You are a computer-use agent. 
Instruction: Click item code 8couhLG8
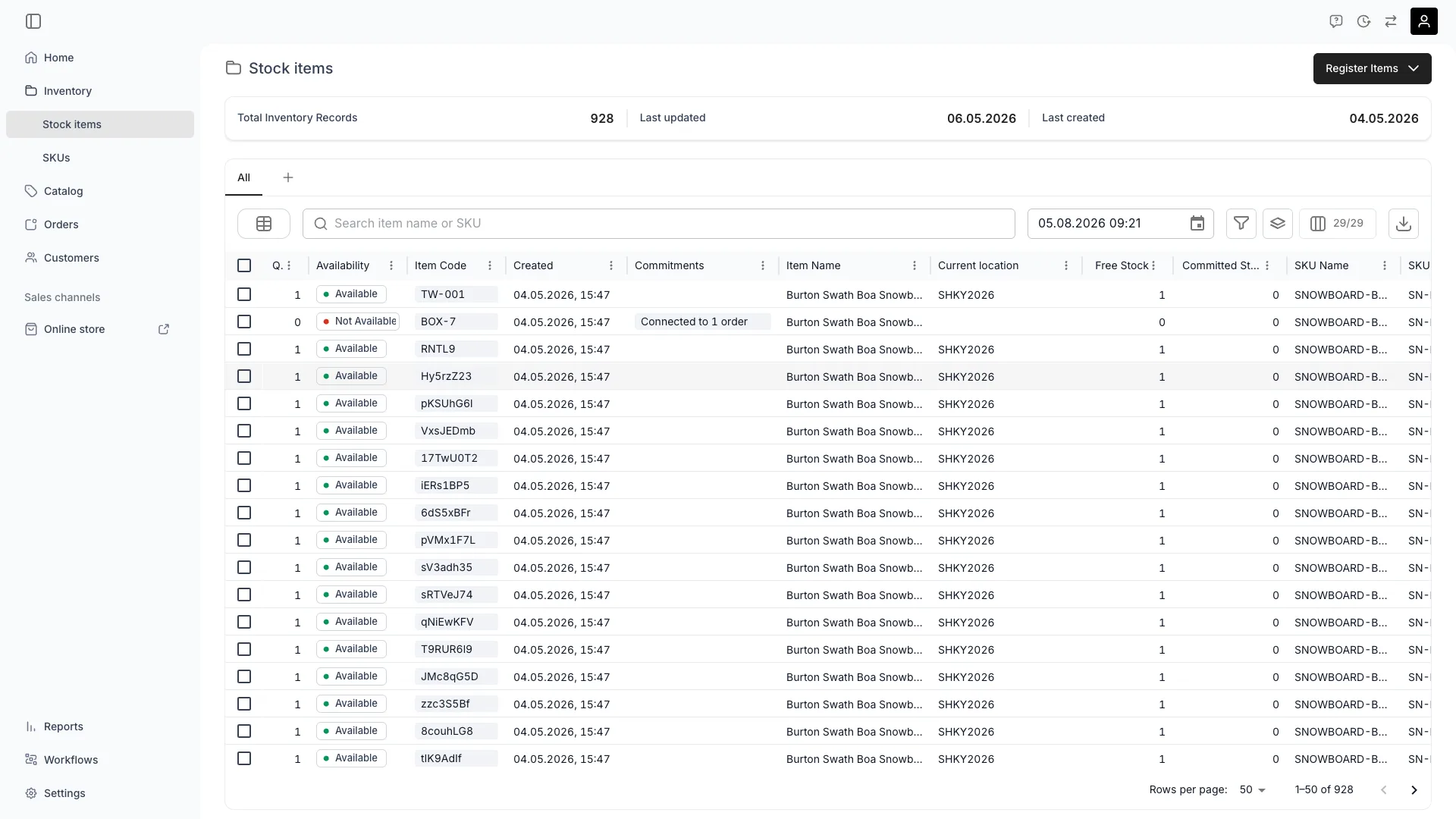(x=456, y=731)
